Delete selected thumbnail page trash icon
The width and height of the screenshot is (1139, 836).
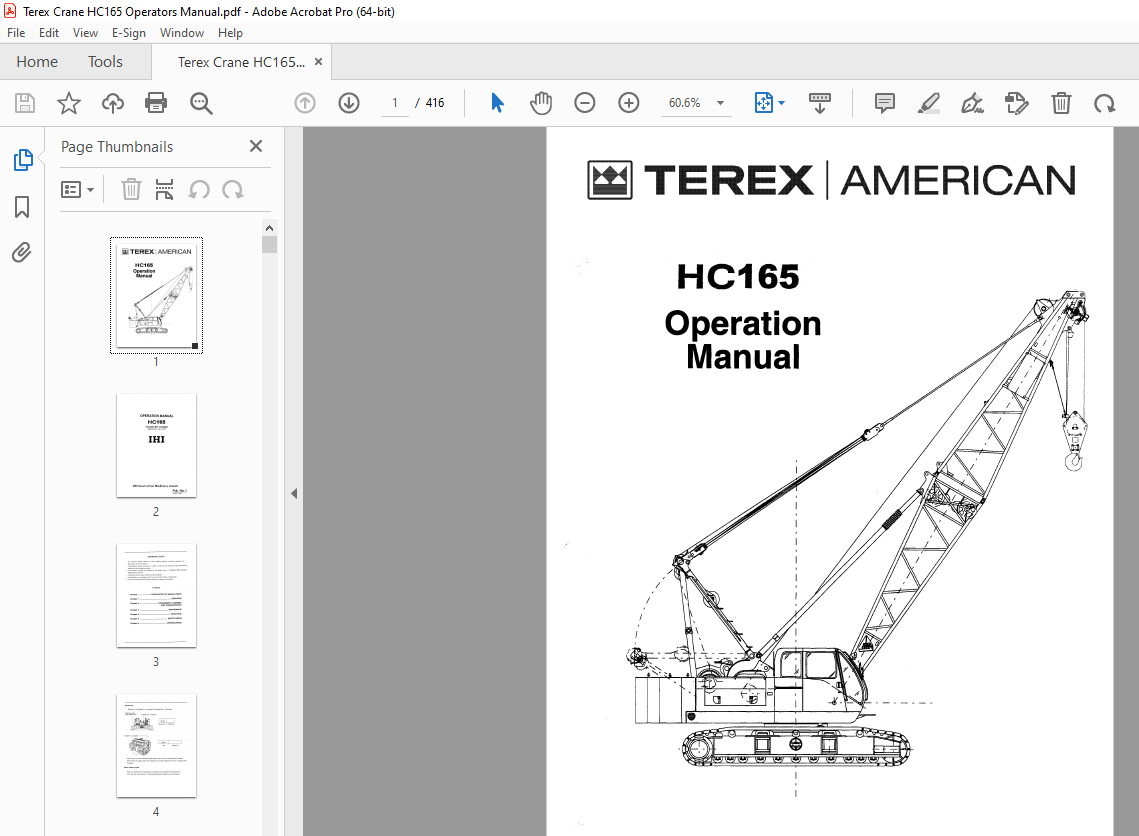click(131, 190)
